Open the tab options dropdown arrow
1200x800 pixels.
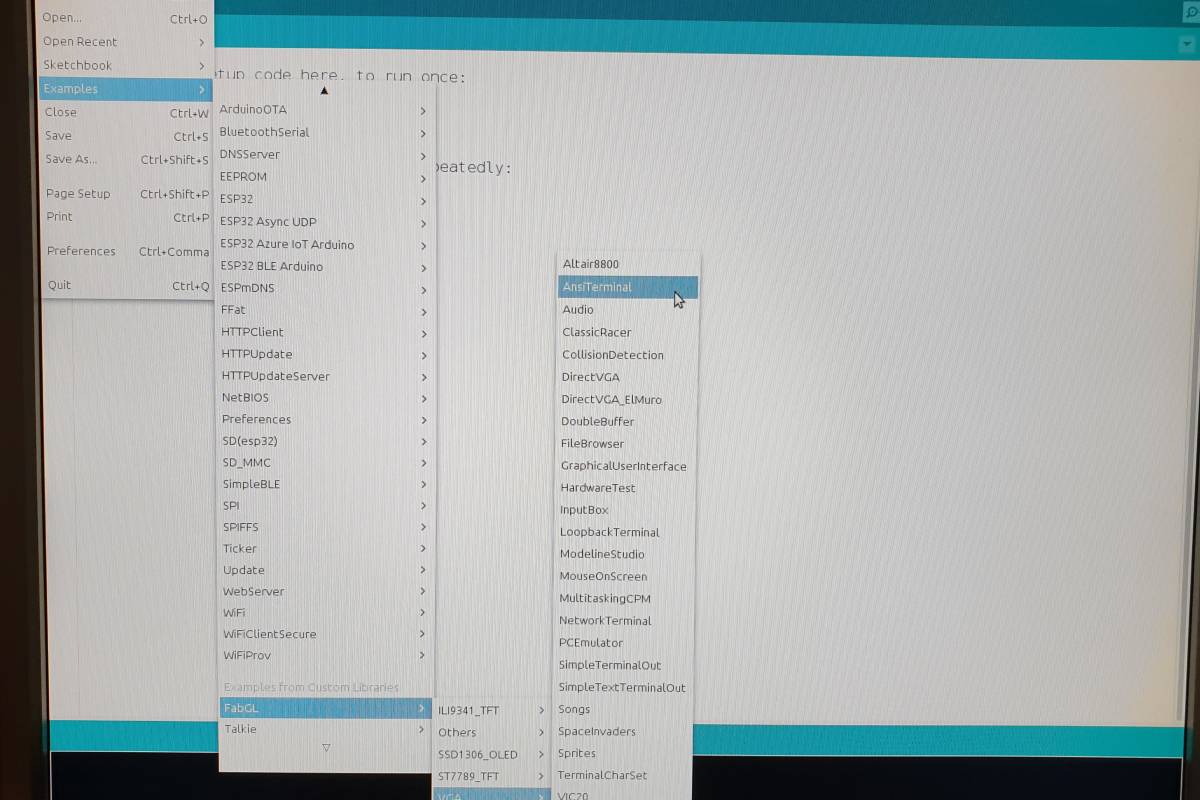[1187, 44]
